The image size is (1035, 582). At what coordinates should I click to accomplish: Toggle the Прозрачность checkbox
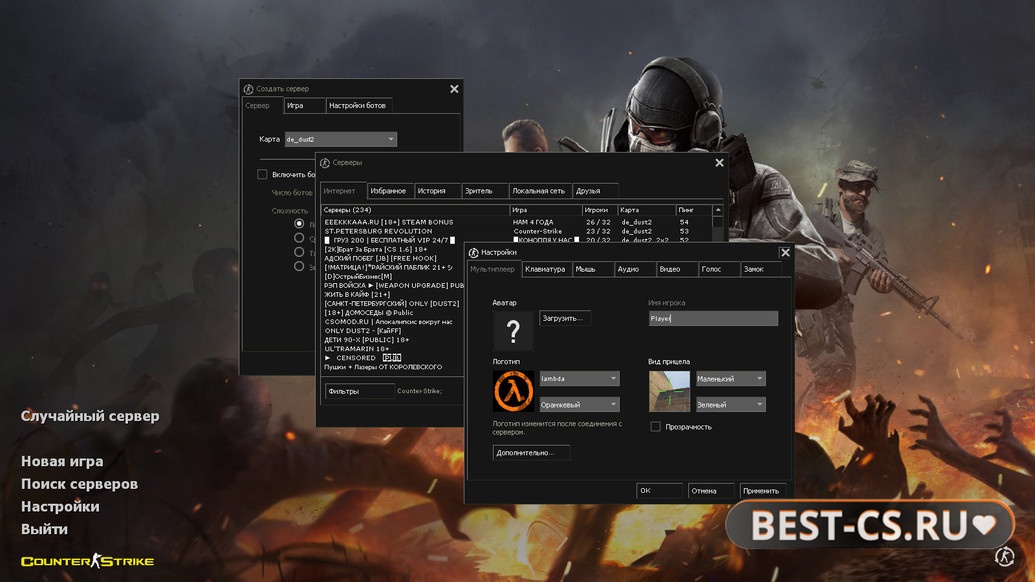pyautogui.click(x=655, y=427)
